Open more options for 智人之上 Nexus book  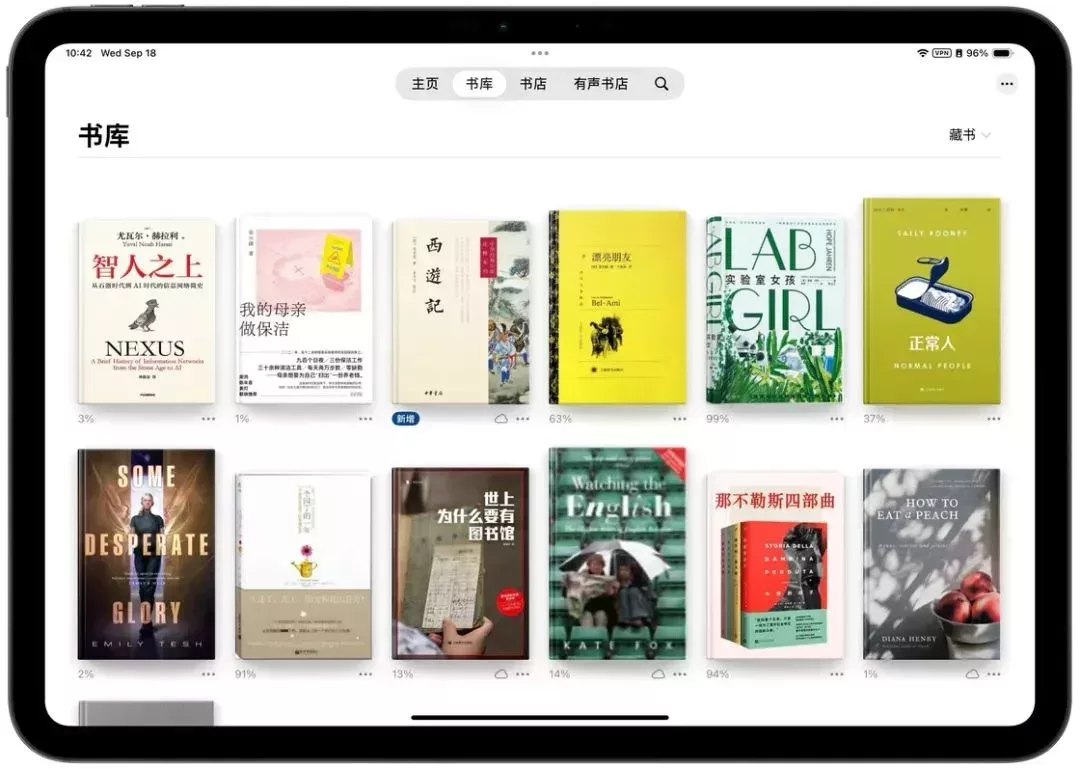tap(208, 419)
